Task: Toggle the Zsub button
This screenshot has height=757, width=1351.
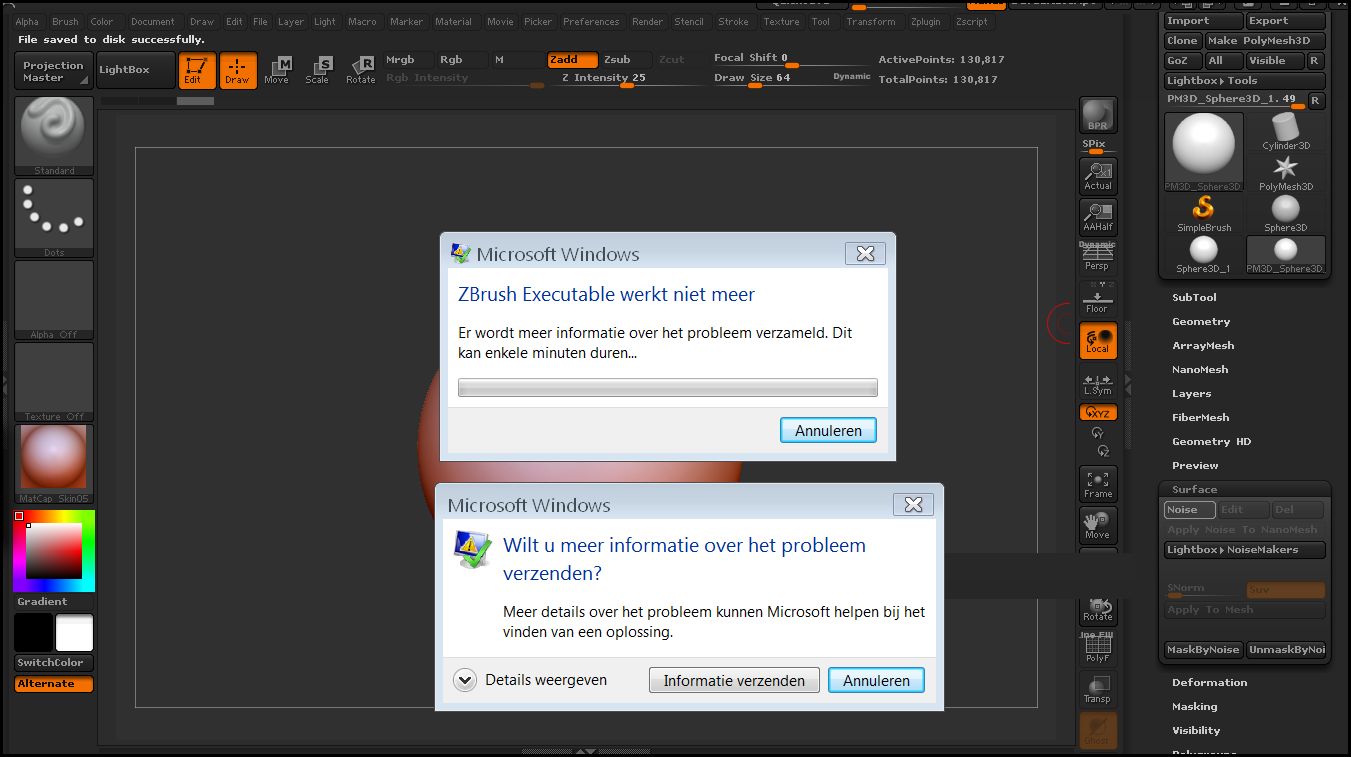Action: (625, 60)
